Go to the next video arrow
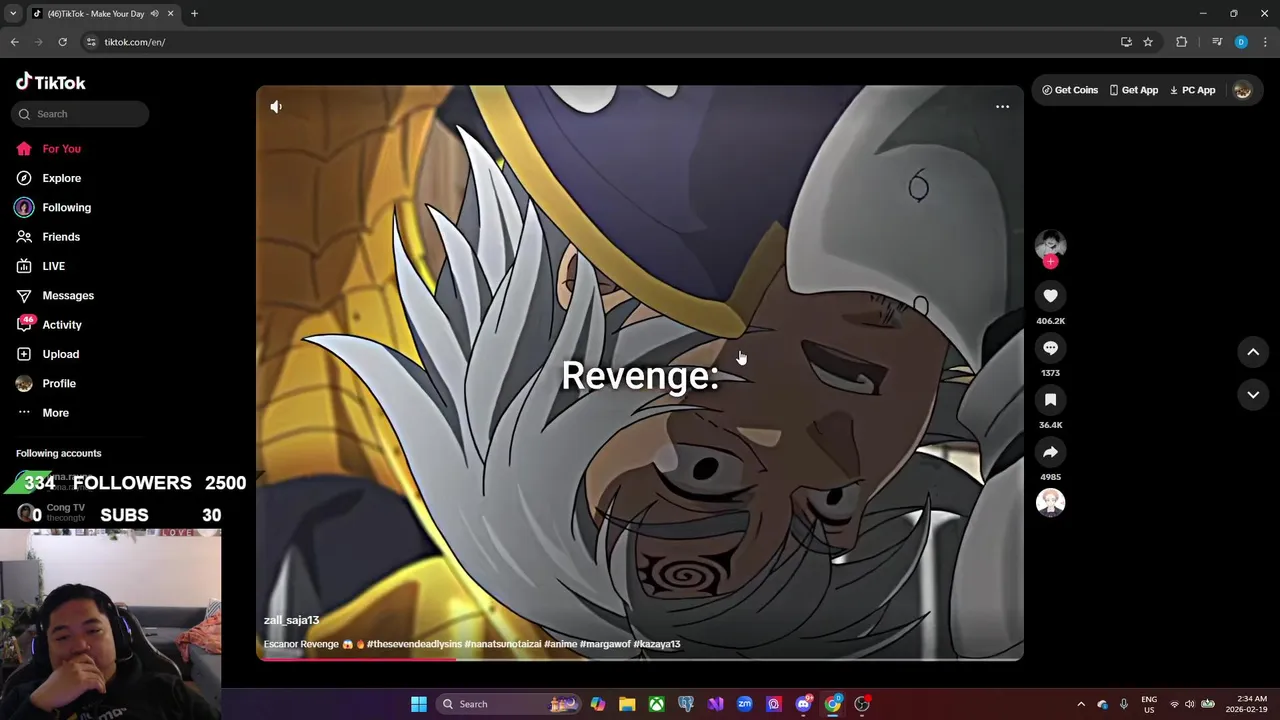 (x=1253, y=395)
